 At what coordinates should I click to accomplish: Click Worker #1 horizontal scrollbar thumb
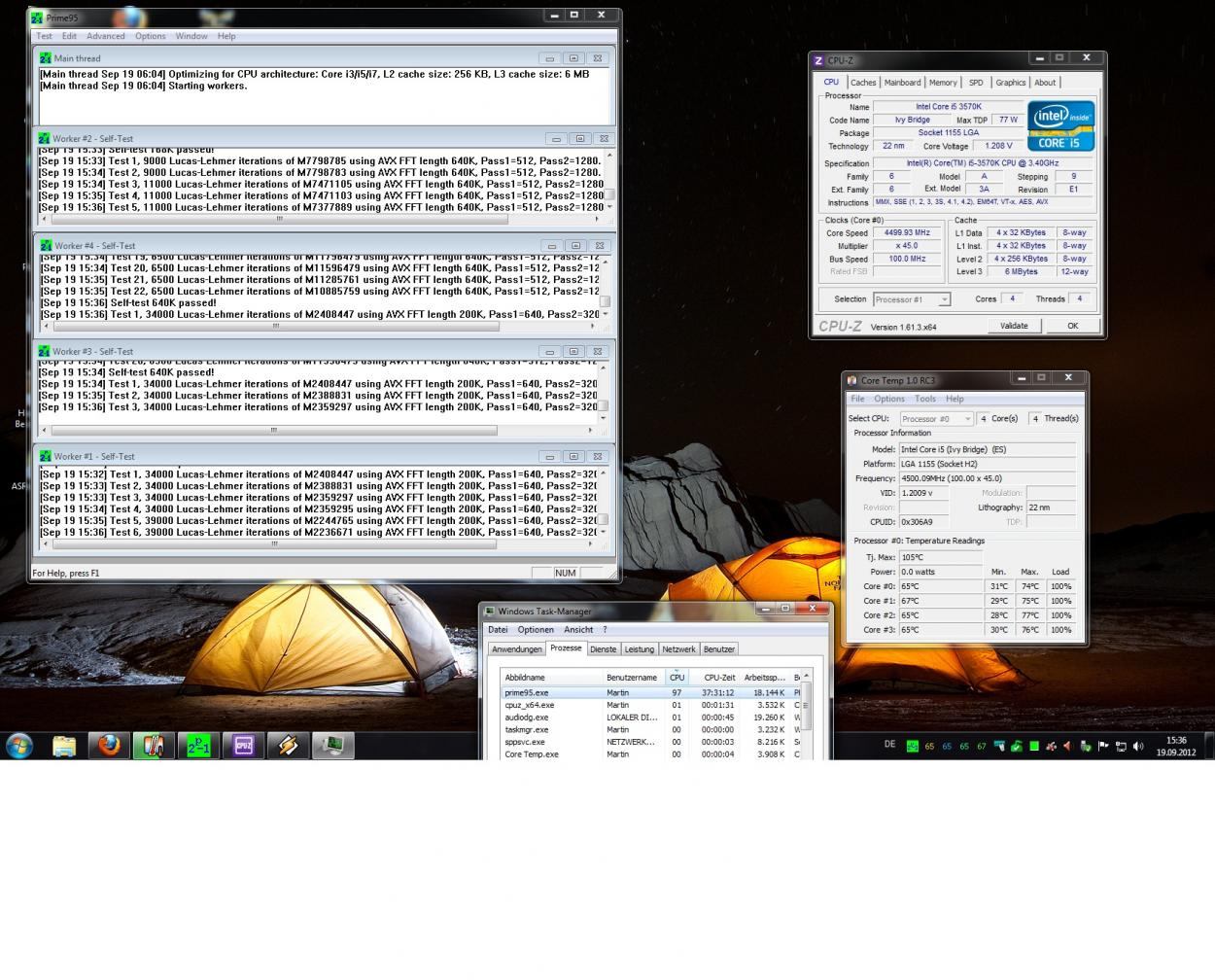click(276, 544)
